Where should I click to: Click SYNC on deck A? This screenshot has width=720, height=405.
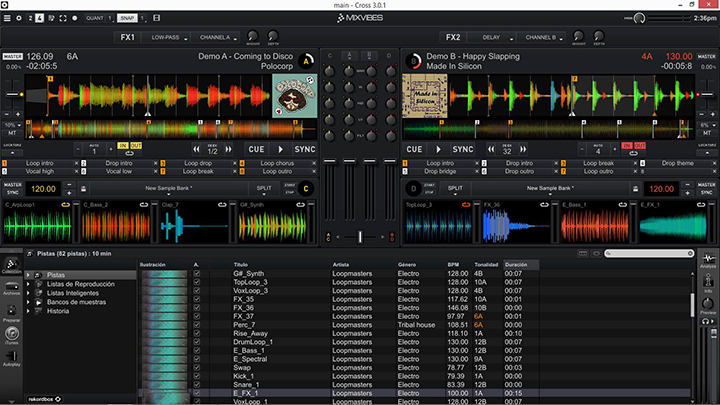[x=304, y=149]
